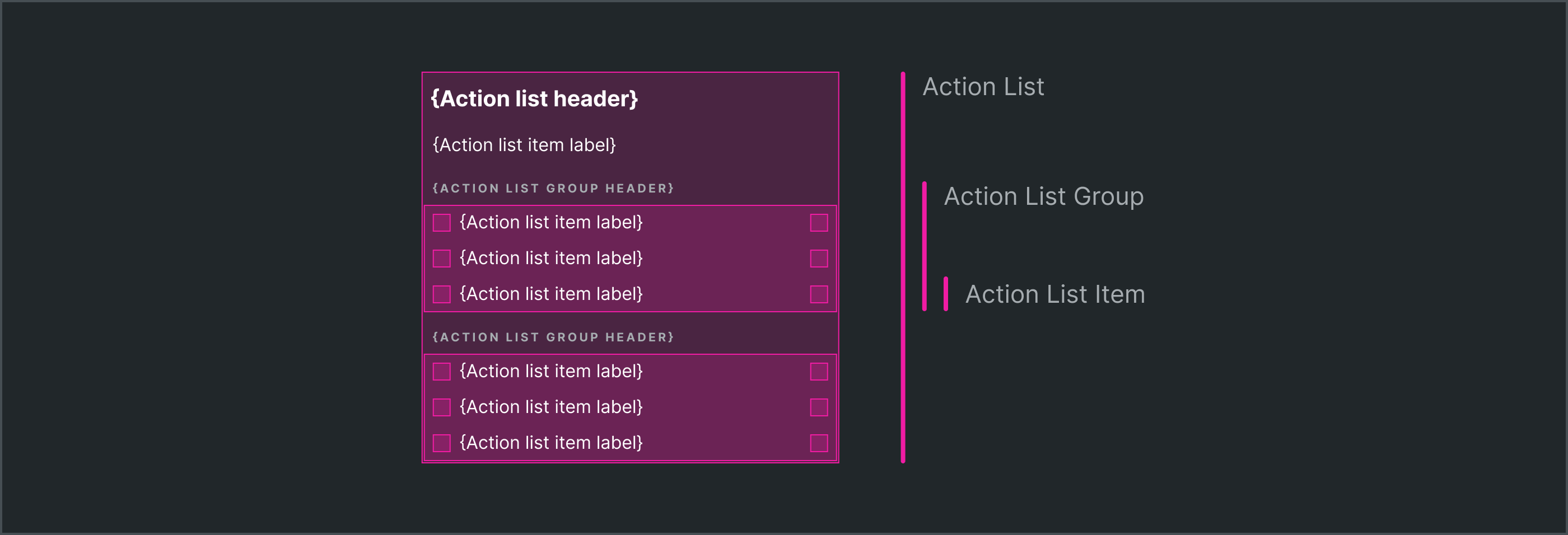Click trailing icon of second group's last item

[x=819, y=443]
